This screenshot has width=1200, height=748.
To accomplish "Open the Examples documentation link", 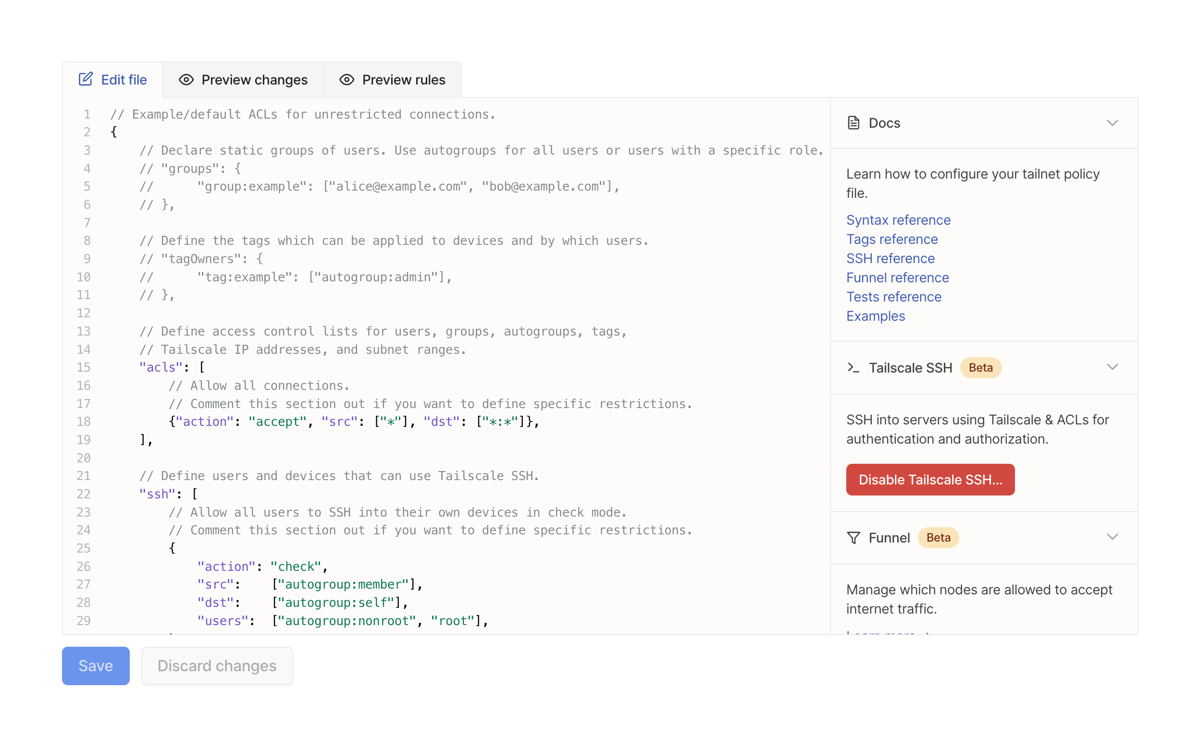I will 875,315.
